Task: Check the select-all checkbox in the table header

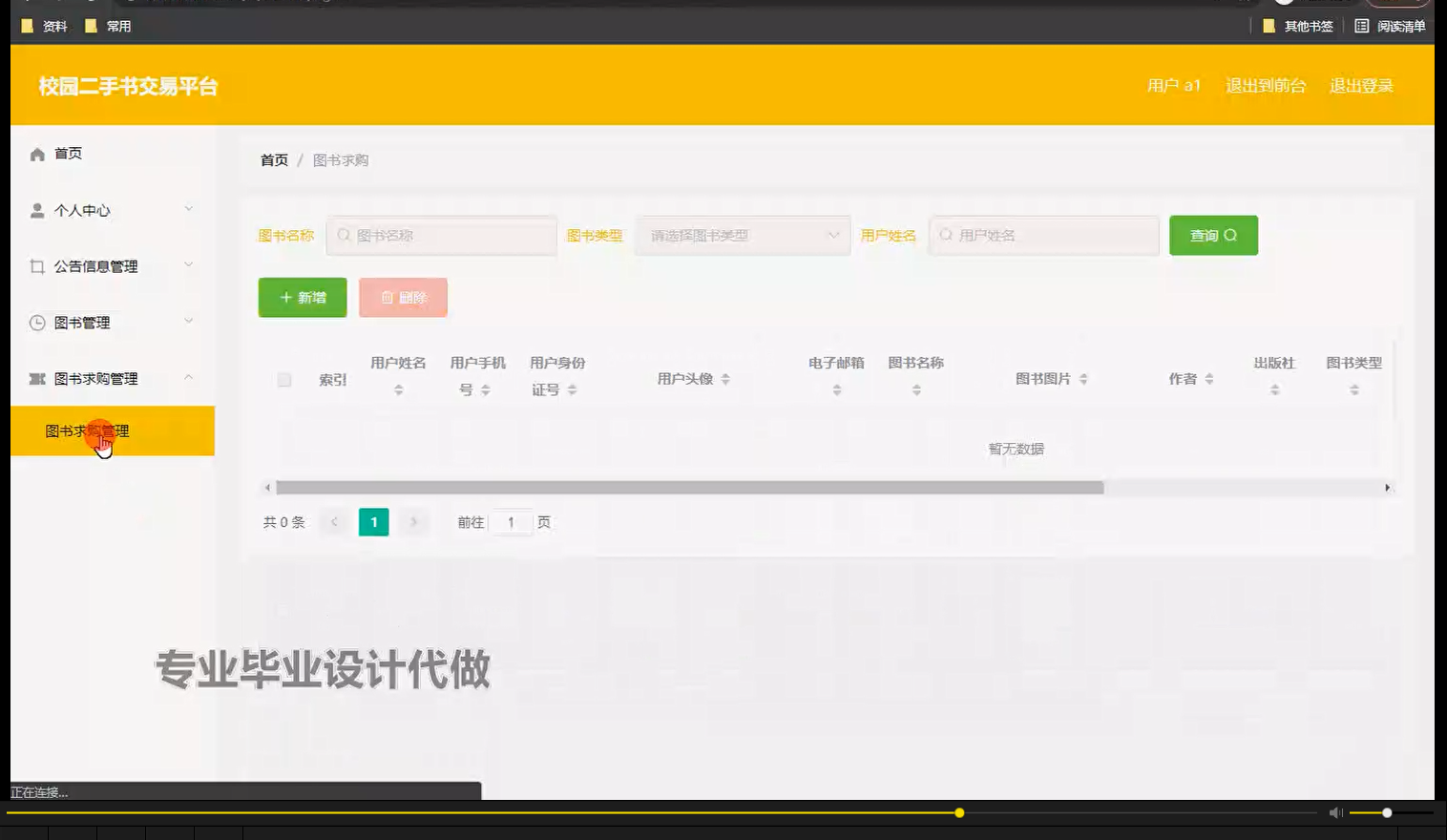Action: pos(283,379)
